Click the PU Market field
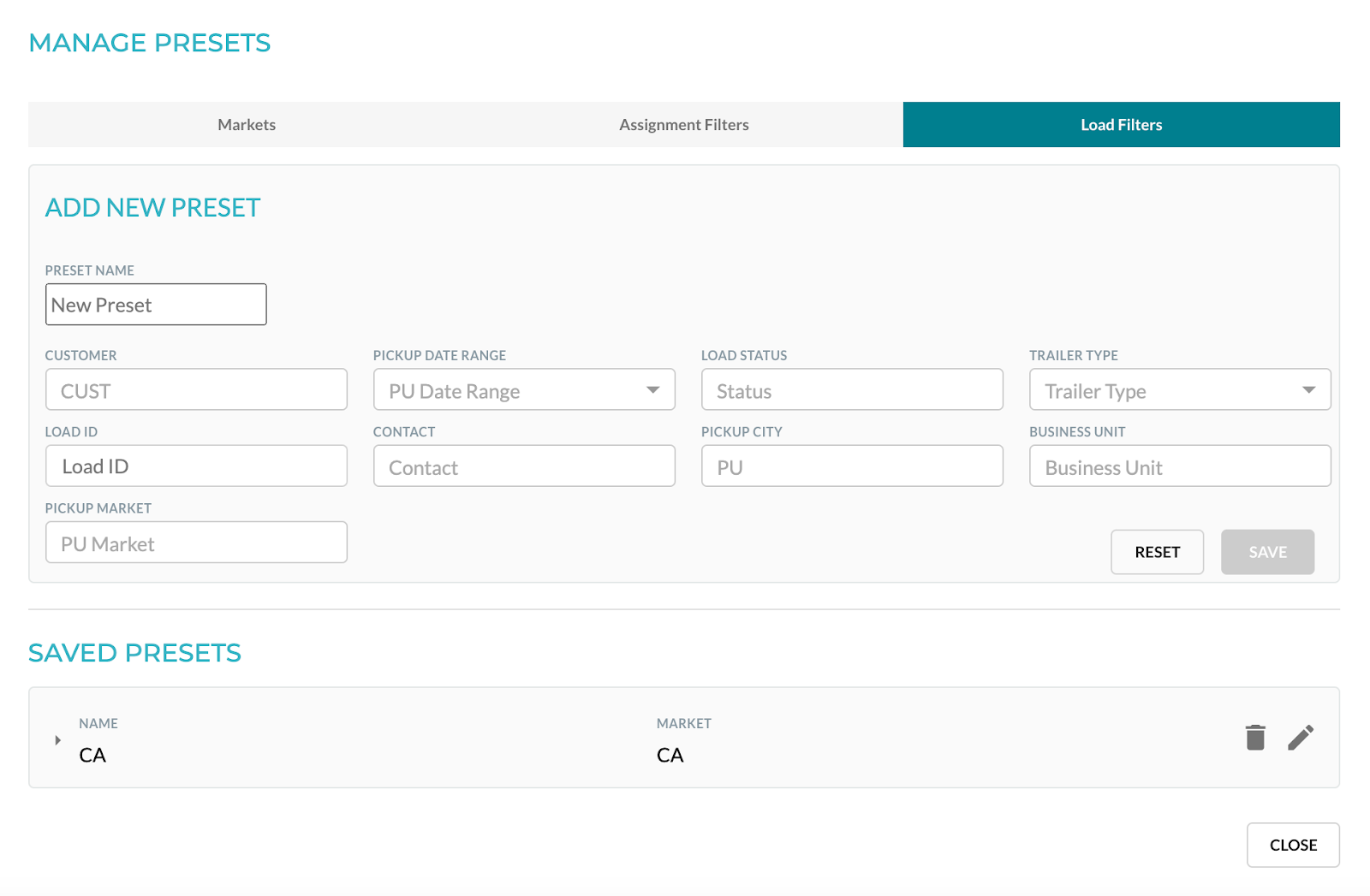 pos(195,543)
